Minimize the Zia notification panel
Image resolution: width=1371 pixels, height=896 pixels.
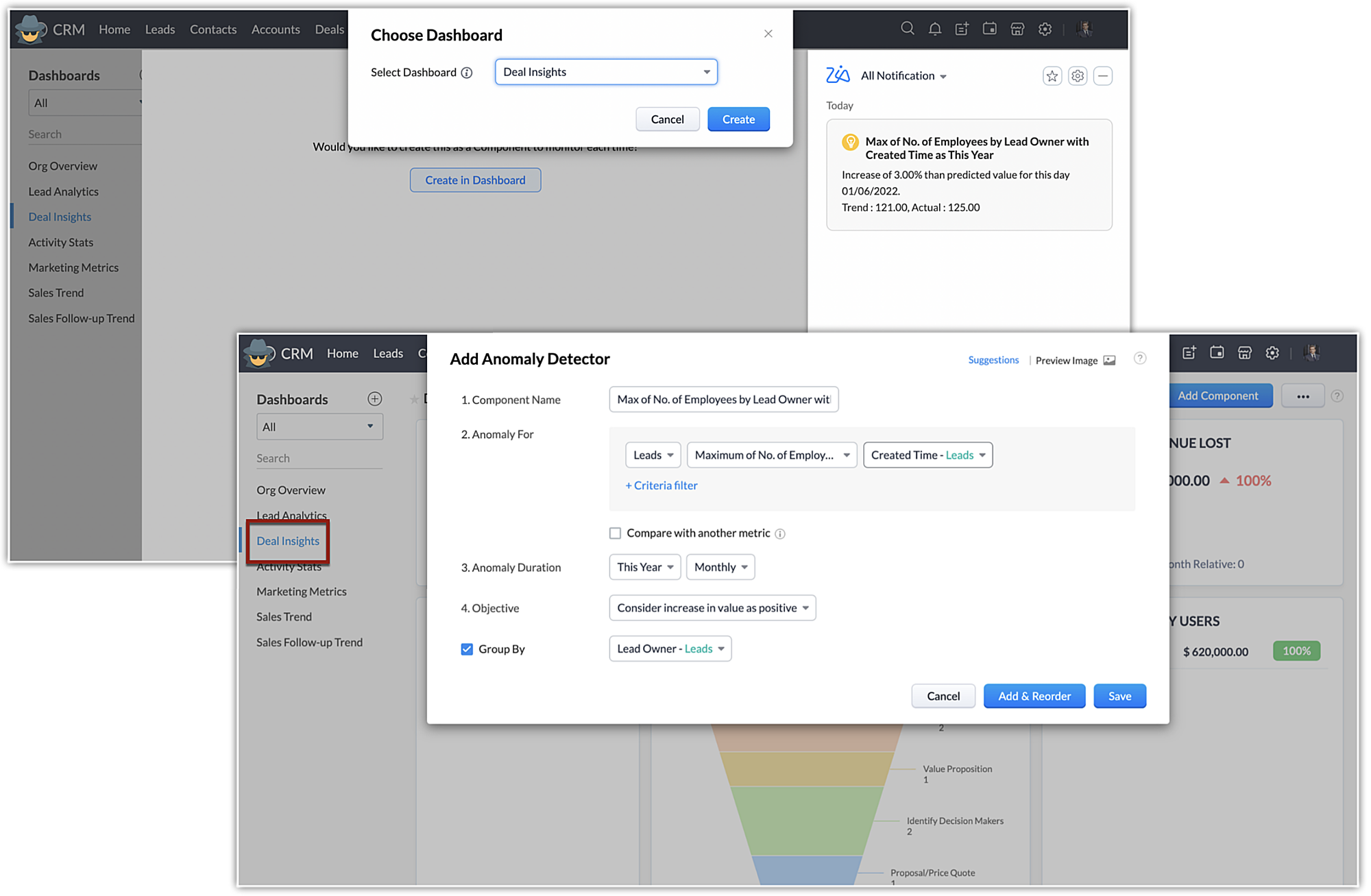pos(1102,75)
